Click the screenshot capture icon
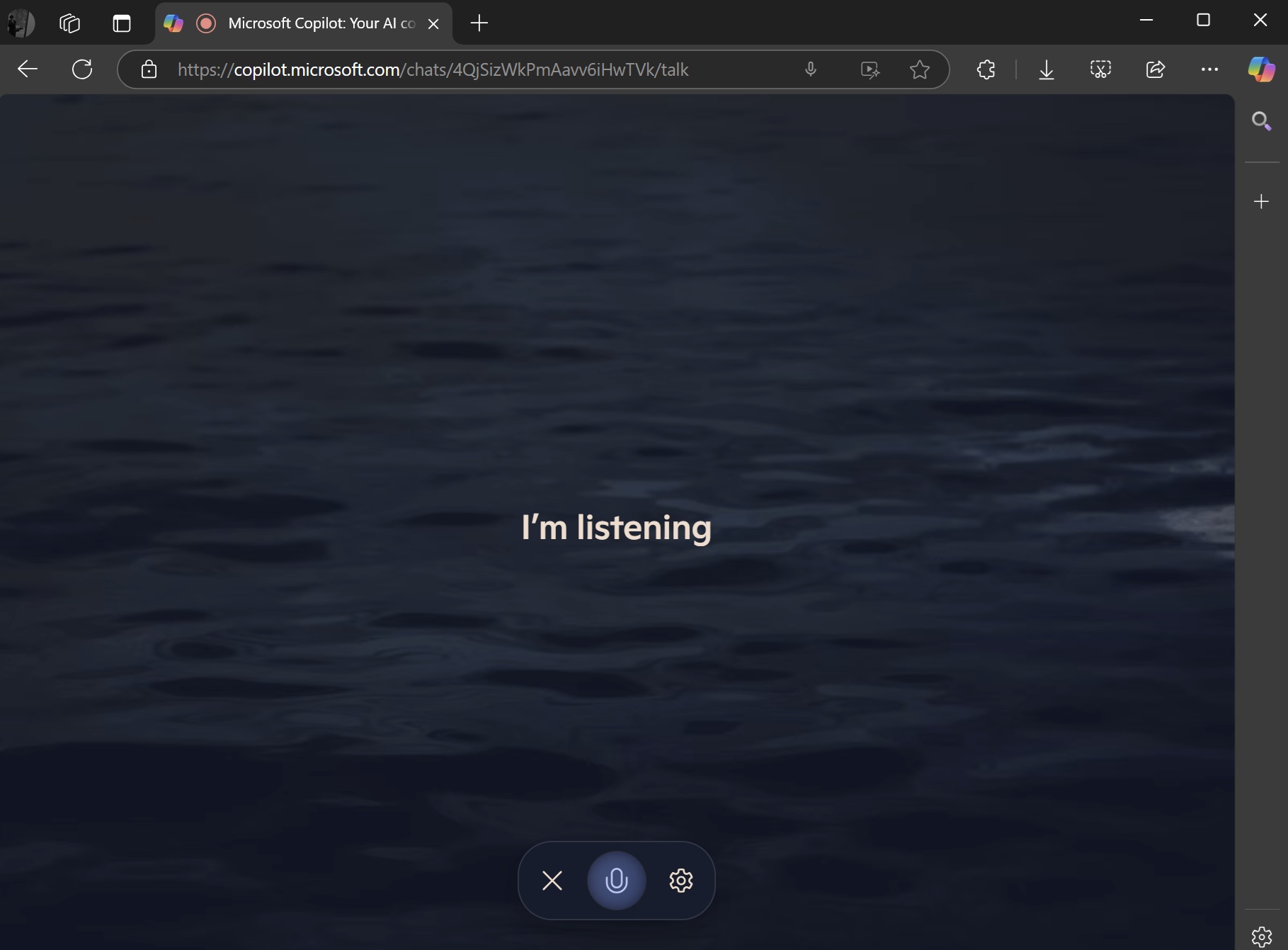1288x950 pixels. 1100,69
